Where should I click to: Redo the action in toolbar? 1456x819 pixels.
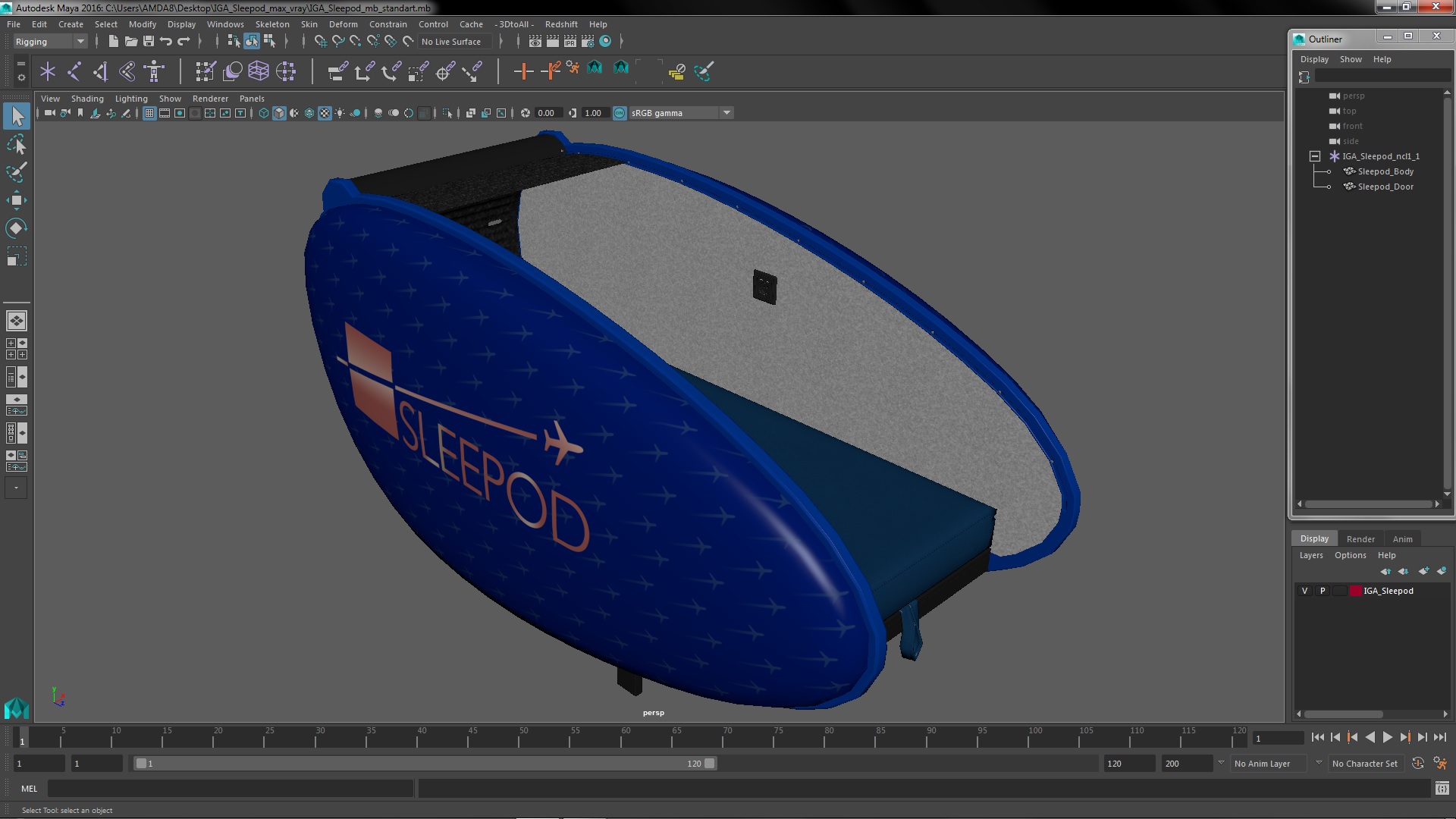pyautogui.click(x=184, y=42)
